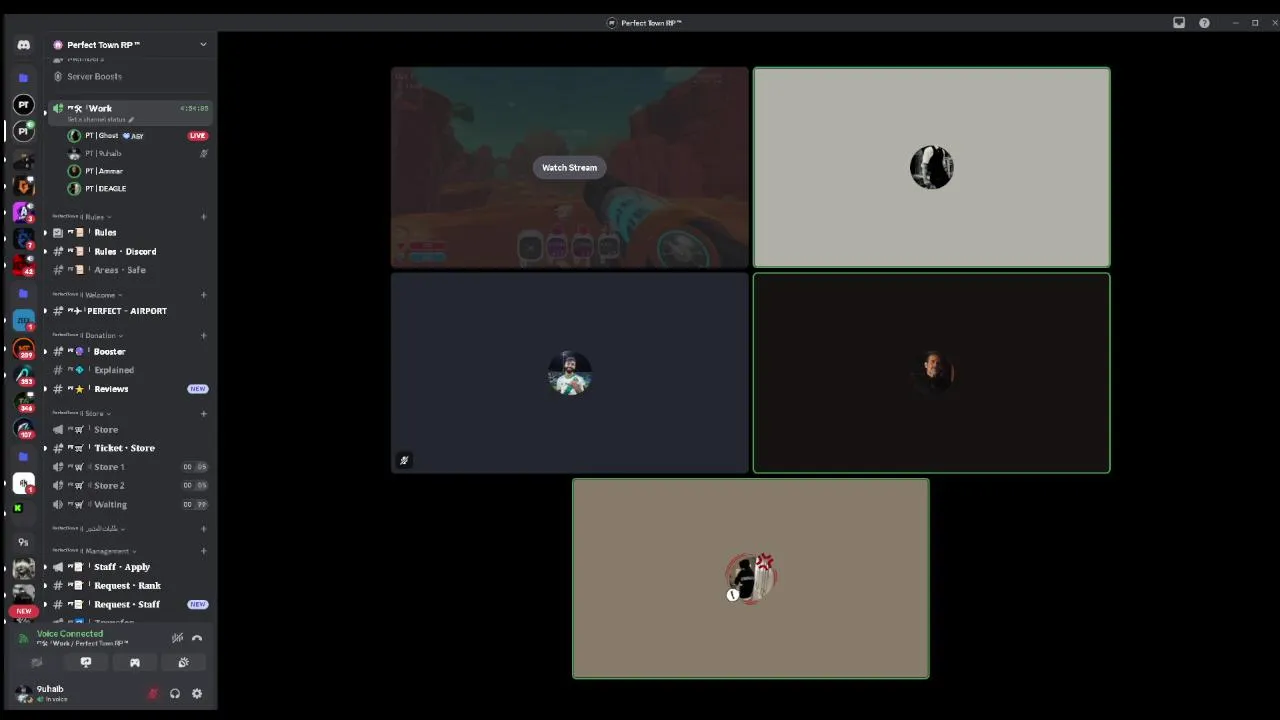Screen dimensions: 1280x720
Task: Add channel to Store category
Action: [203, 413]
